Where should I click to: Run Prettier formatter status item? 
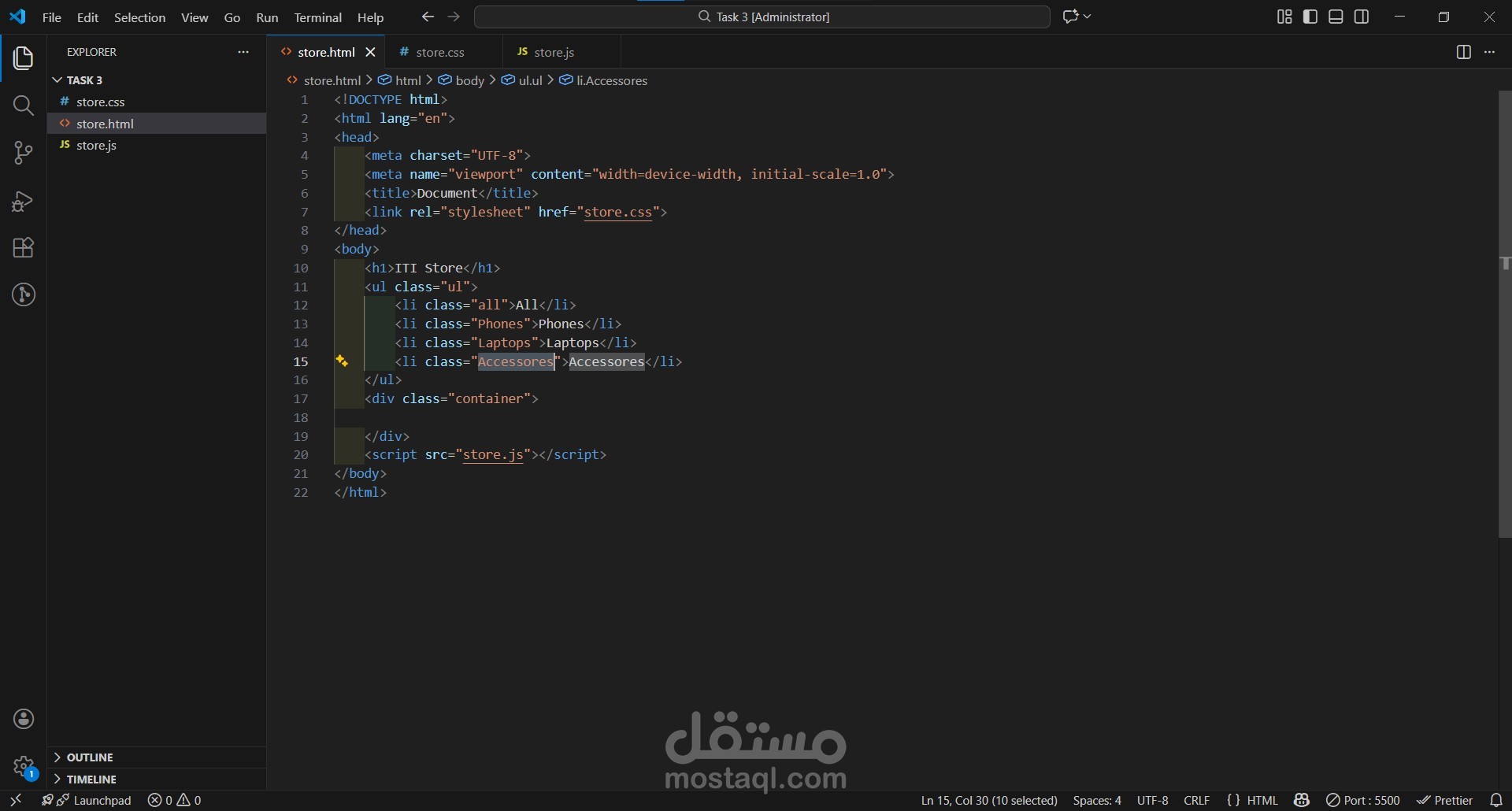coord(1445,800)
